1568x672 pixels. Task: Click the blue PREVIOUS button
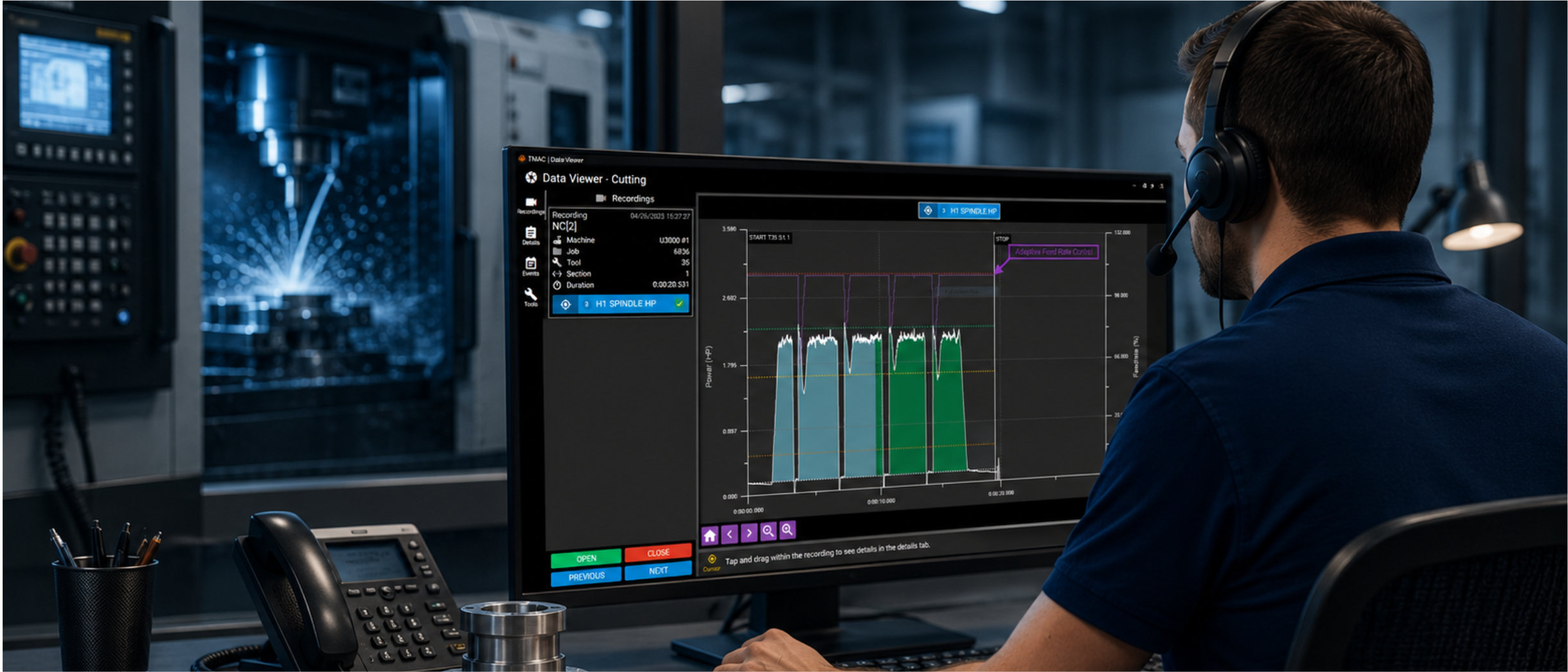586,576
